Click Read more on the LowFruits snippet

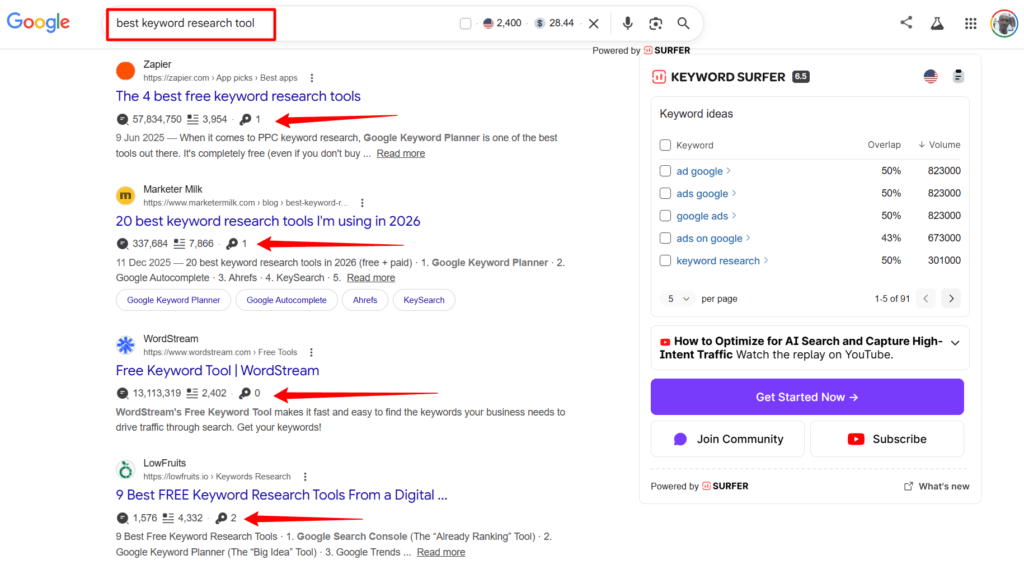pyautogui.click(x=441, y=552)
